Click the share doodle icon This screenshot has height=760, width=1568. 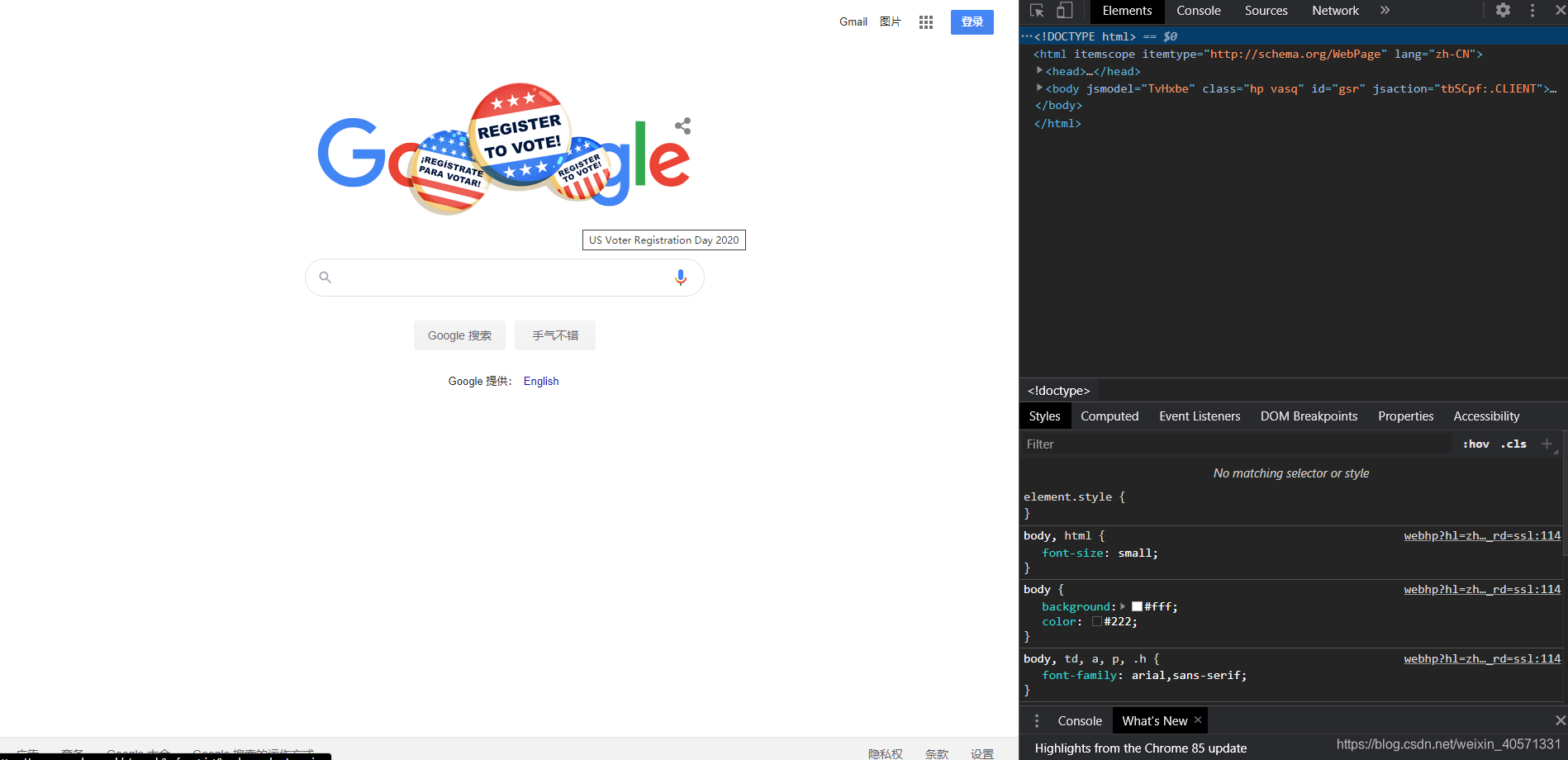pyautogui.click(x=682, y=126)
